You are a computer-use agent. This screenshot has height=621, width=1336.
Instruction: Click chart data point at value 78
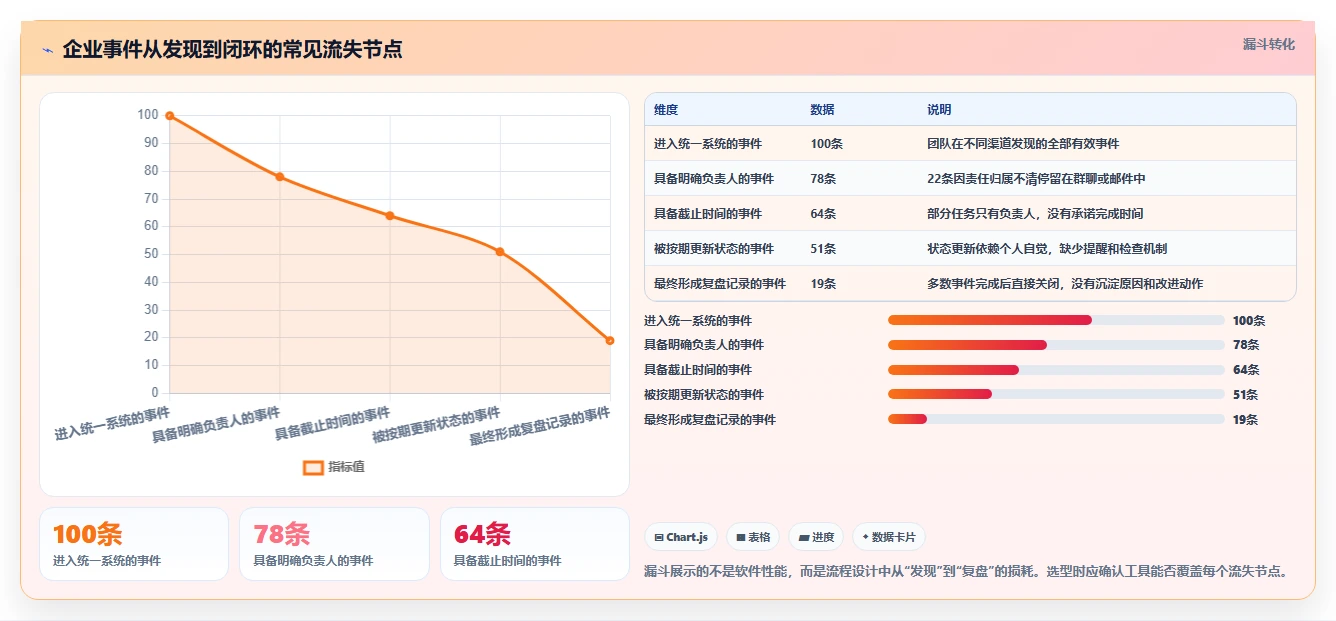[x=280, y=177]
